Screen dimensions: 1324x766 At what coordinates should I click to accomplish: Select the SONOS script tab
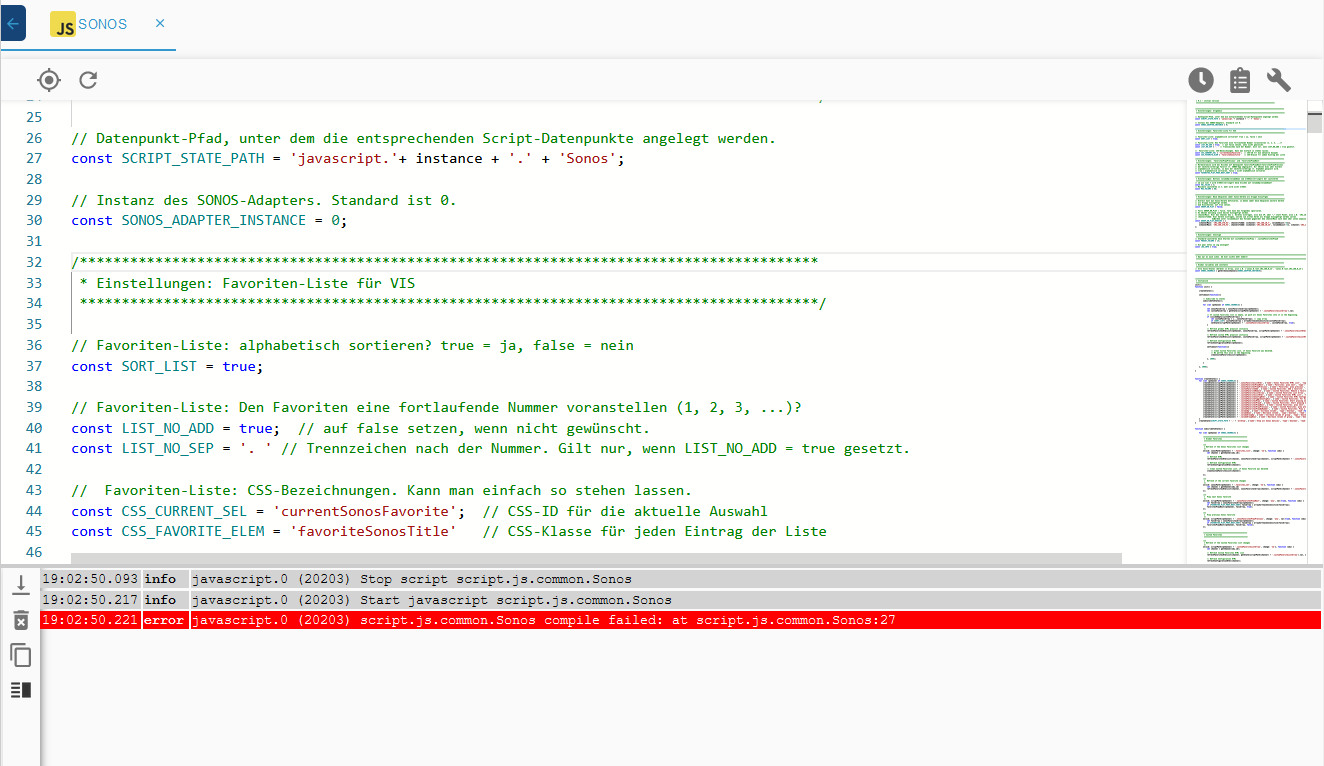pyautogui.click(x=102, y=24)
